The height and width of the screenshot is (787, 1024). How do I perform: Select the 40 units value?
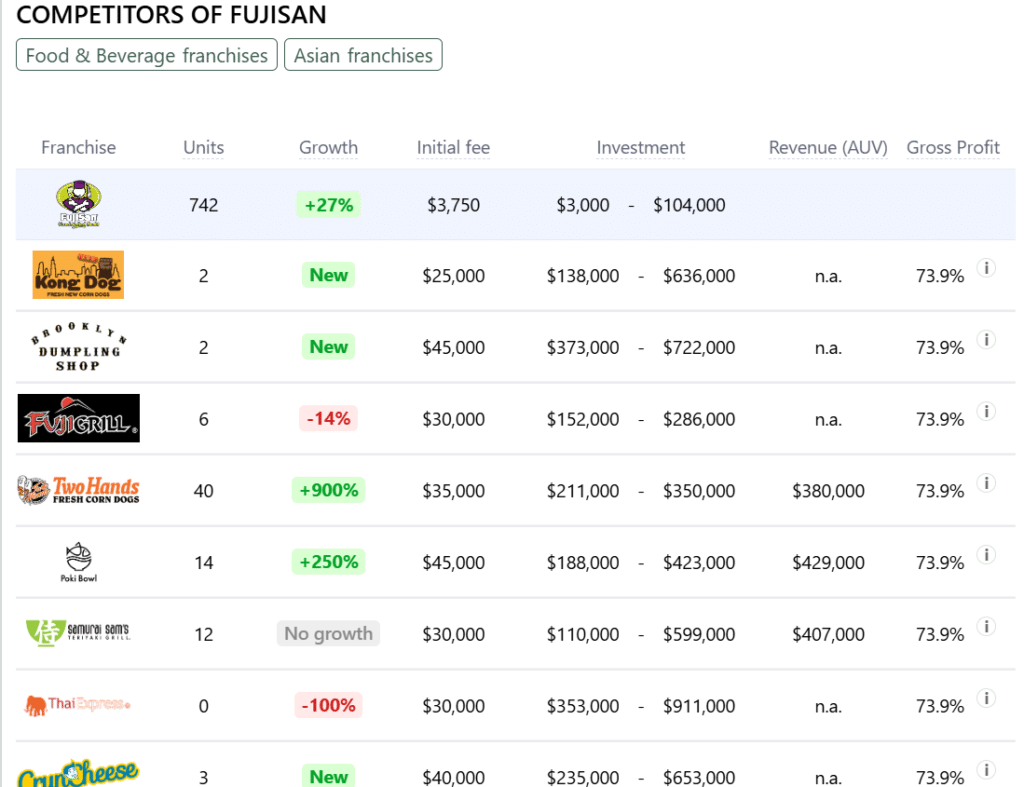204,491
